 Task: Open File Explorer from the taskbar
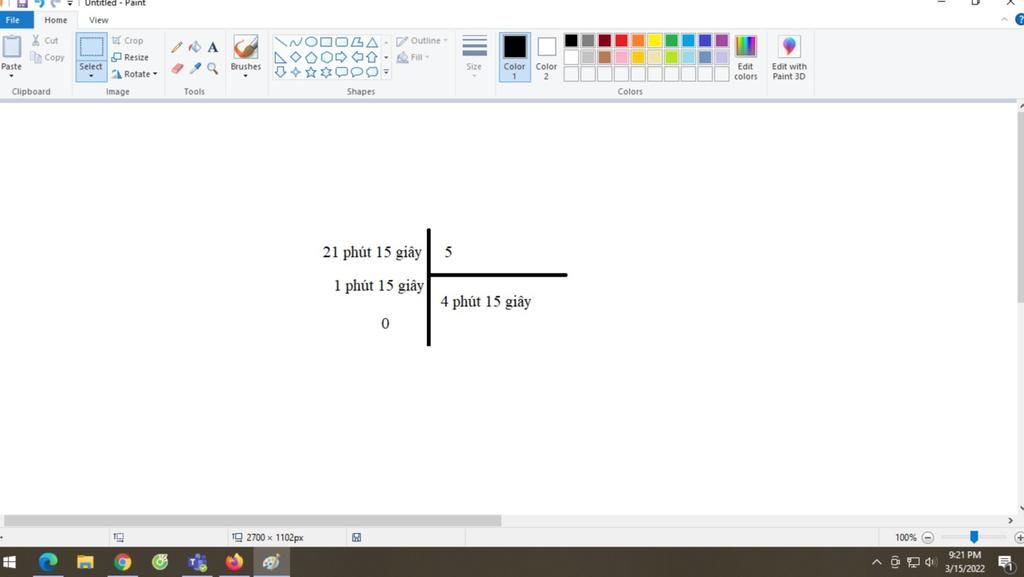85,562
